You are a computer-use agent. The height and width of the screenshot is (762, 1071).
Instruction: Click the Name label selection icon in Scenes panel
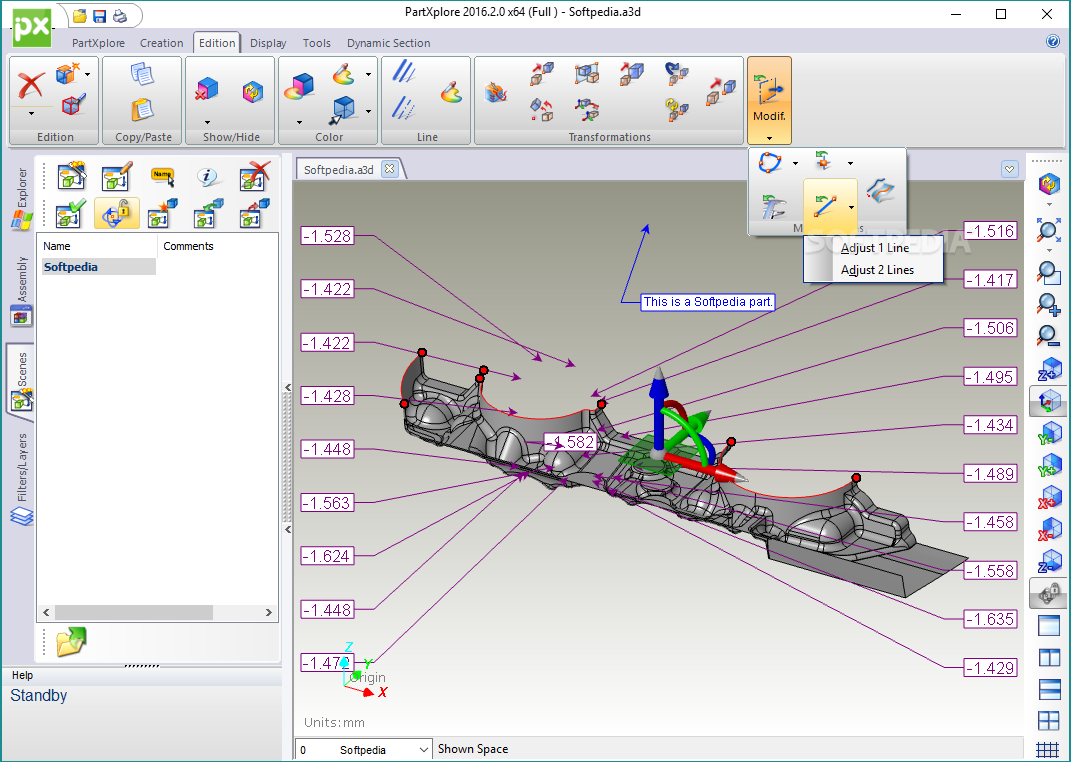click(163, 177)
